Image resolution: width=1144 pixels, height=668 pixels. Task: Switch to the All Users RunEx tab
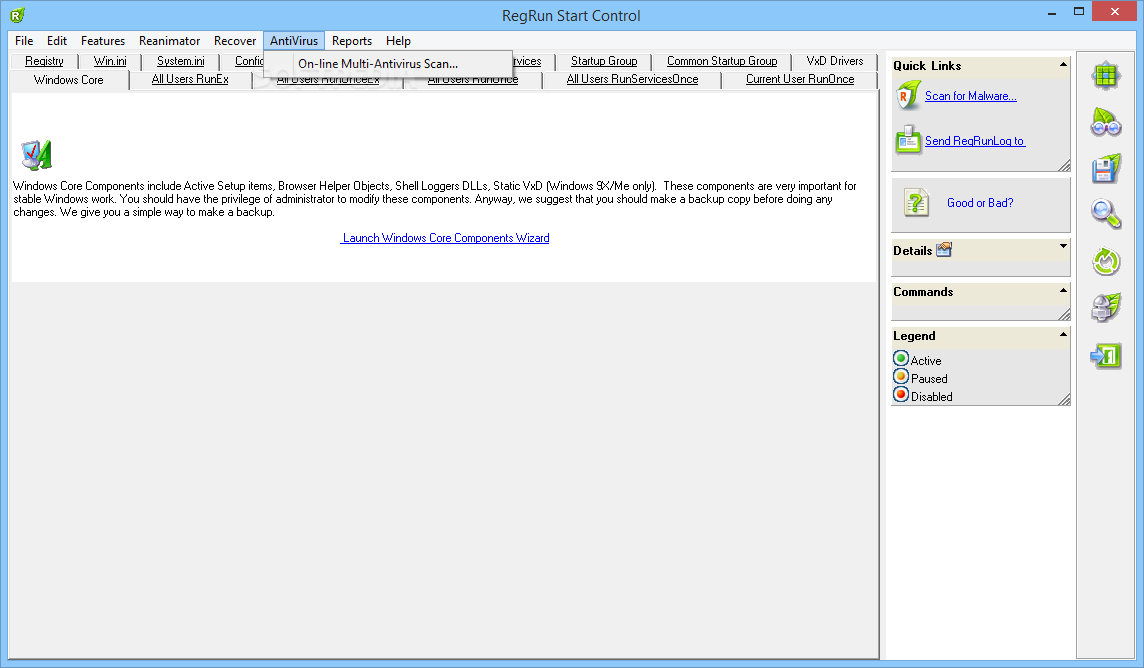point(190,79)
